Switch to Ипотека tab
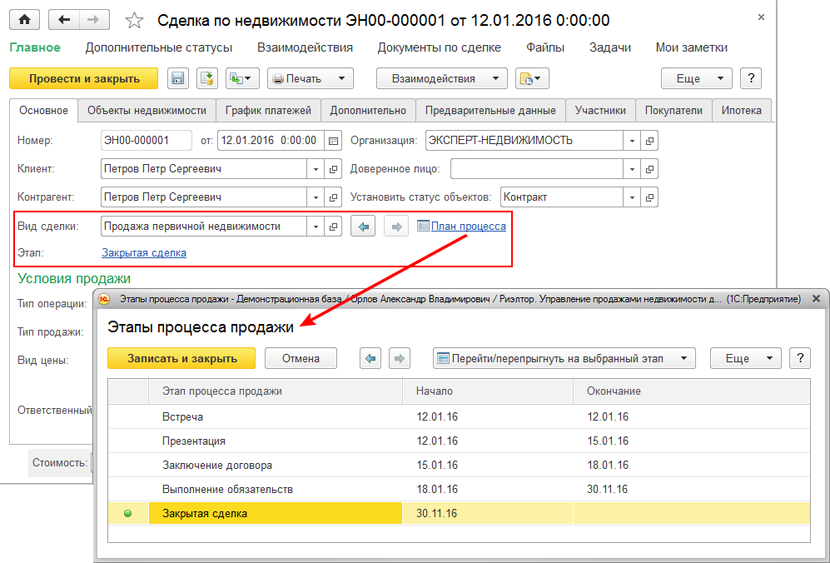 point(741,110)
